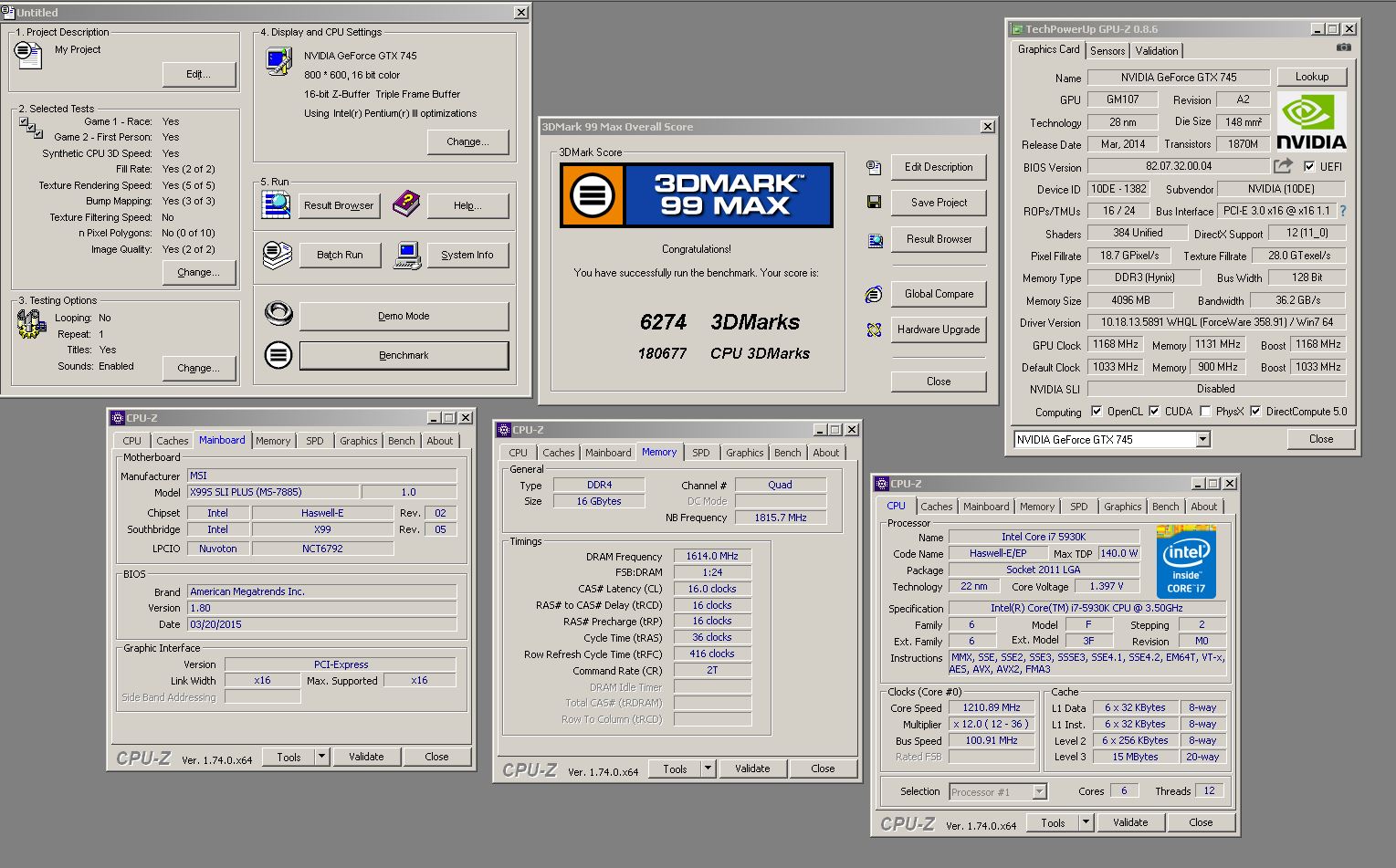Open Bench tab in Memory CPU-Z window
This screenshot has width=1396, height=868.
pyautogui.click(x=787, y=453)
